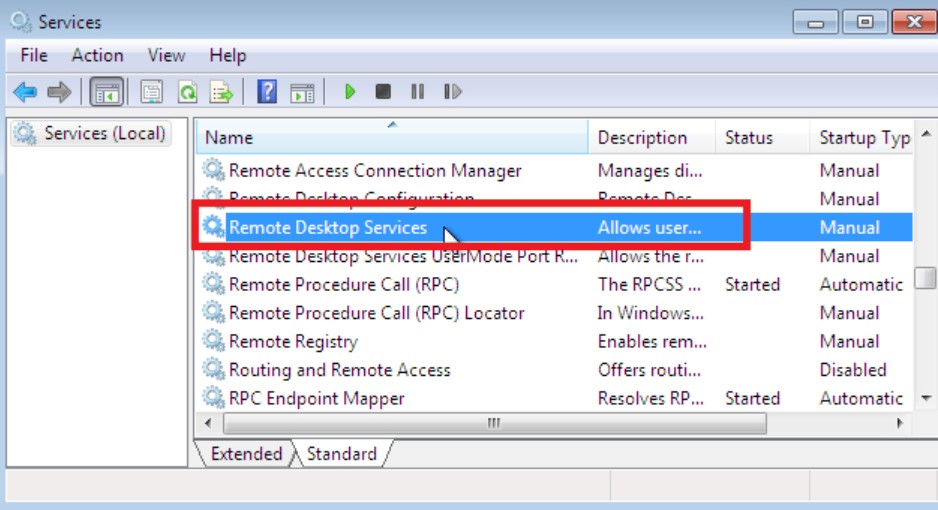
Task: Switch to the Extended tab
Action: 246,454
